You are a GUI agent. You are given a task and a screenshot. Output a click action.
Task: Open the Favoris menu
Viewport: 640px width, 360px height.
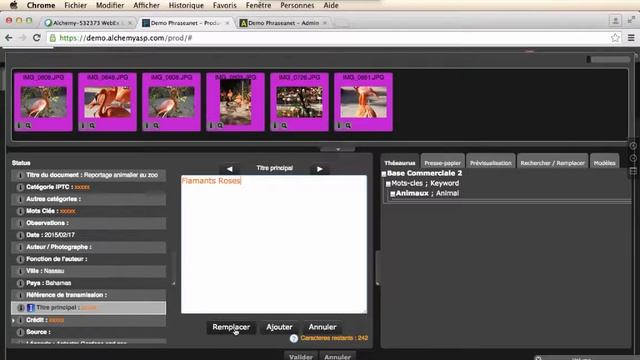click(x=224, y=5)
